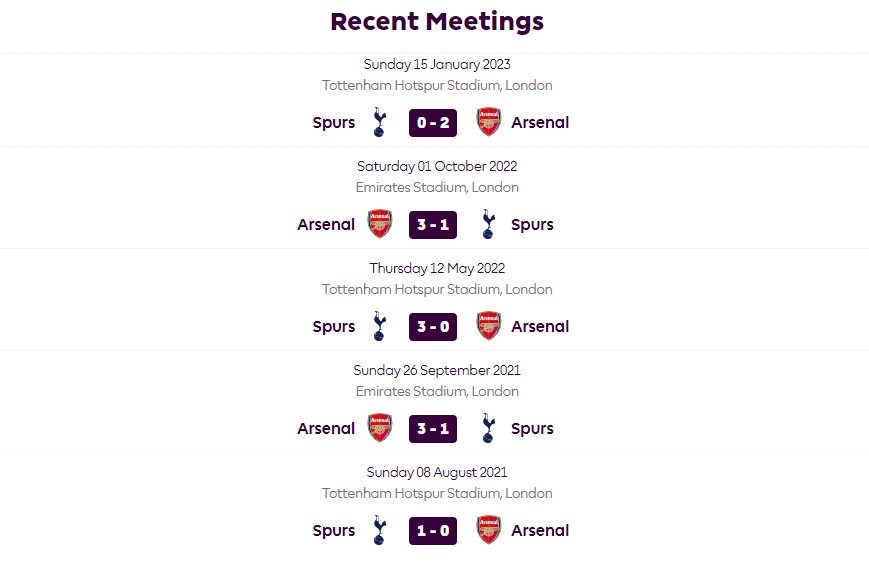The image size is (869, 569).
Task: Click the Arsenal crest in the 12 May 2022 match
Action: click(x=489, y=326)
